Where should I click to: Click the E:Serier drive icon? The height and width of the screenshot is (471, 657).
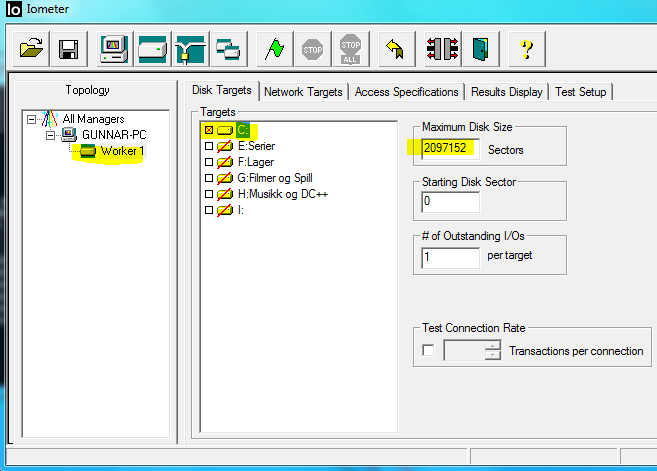click(225, 146)
